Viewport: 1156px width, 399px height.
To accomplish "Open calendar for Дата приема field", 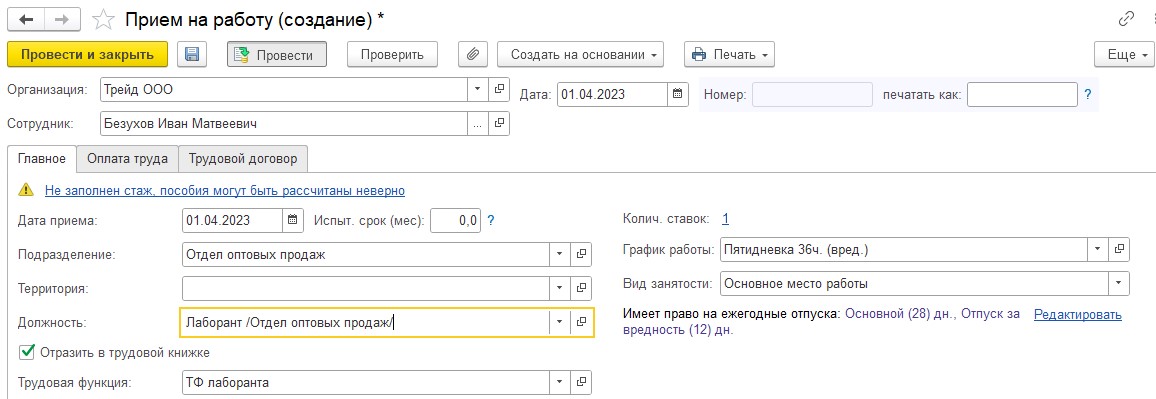I will click(293, 220).
